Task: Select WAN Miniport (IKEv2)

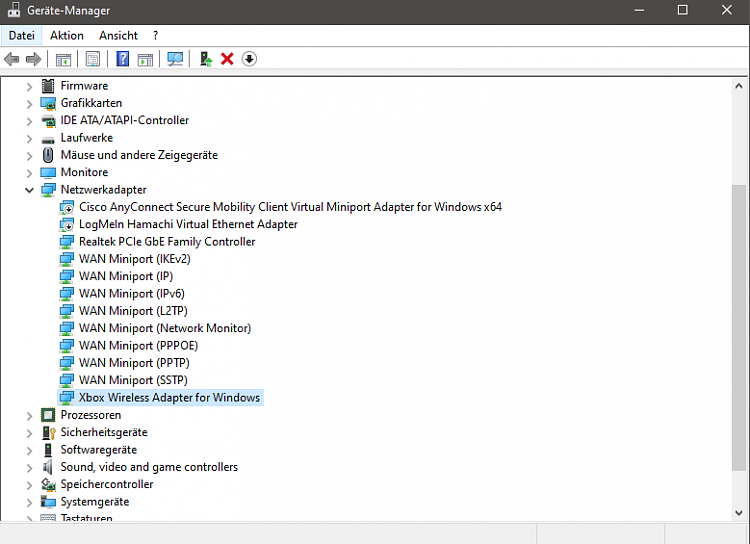Action: pyautogui.click(x=134, y=259)
